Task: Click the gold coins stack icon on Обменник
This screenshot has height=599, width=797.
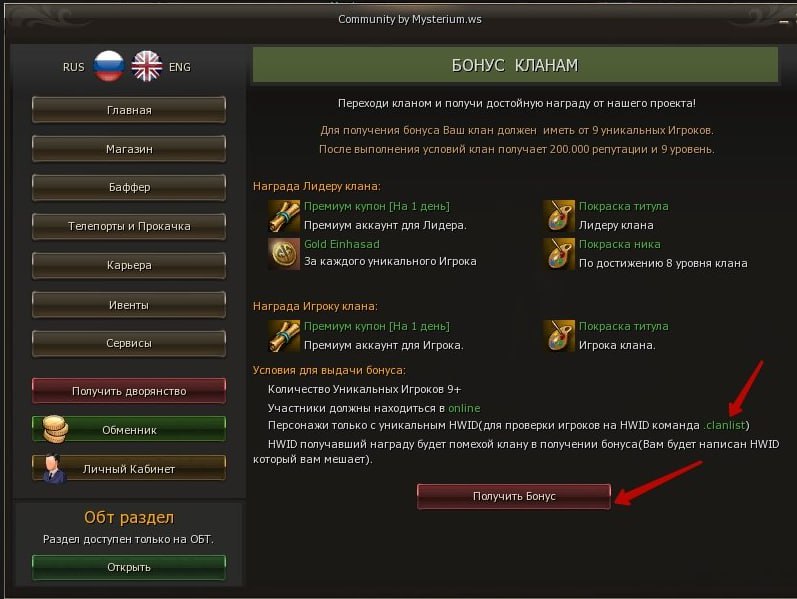Action: coord(54,429)
